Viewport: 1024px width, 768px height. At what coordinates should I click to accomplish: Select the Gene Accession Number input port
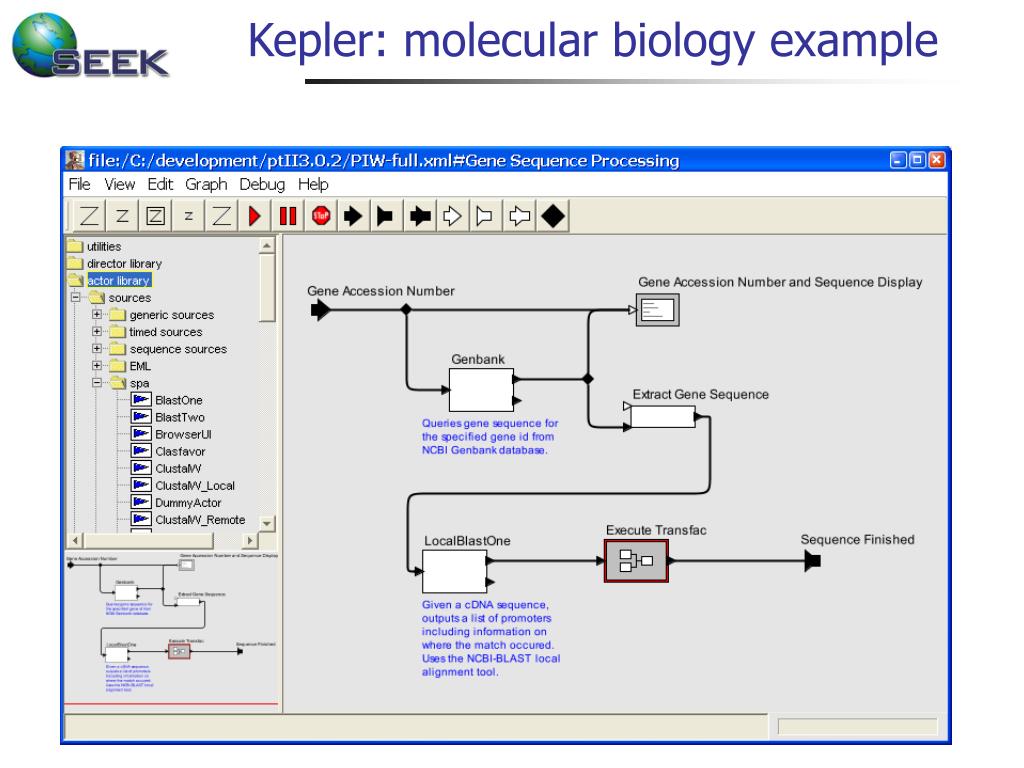click(x=320, y=310)
